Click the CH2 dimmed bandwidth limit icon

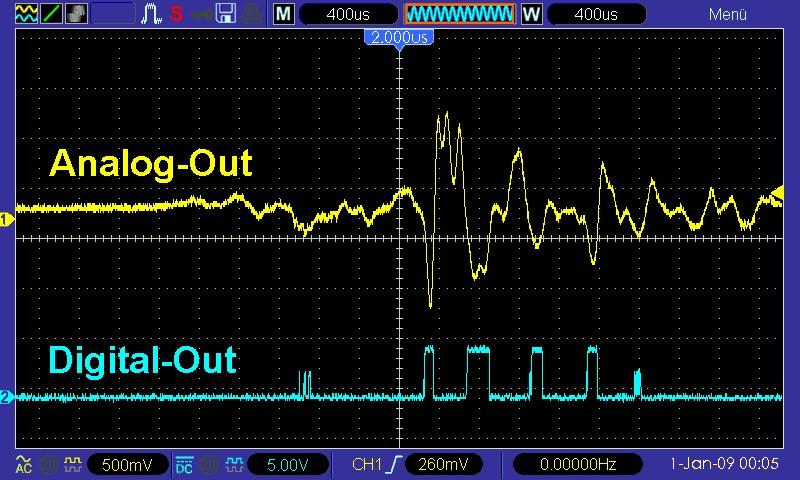coord(209,465)
